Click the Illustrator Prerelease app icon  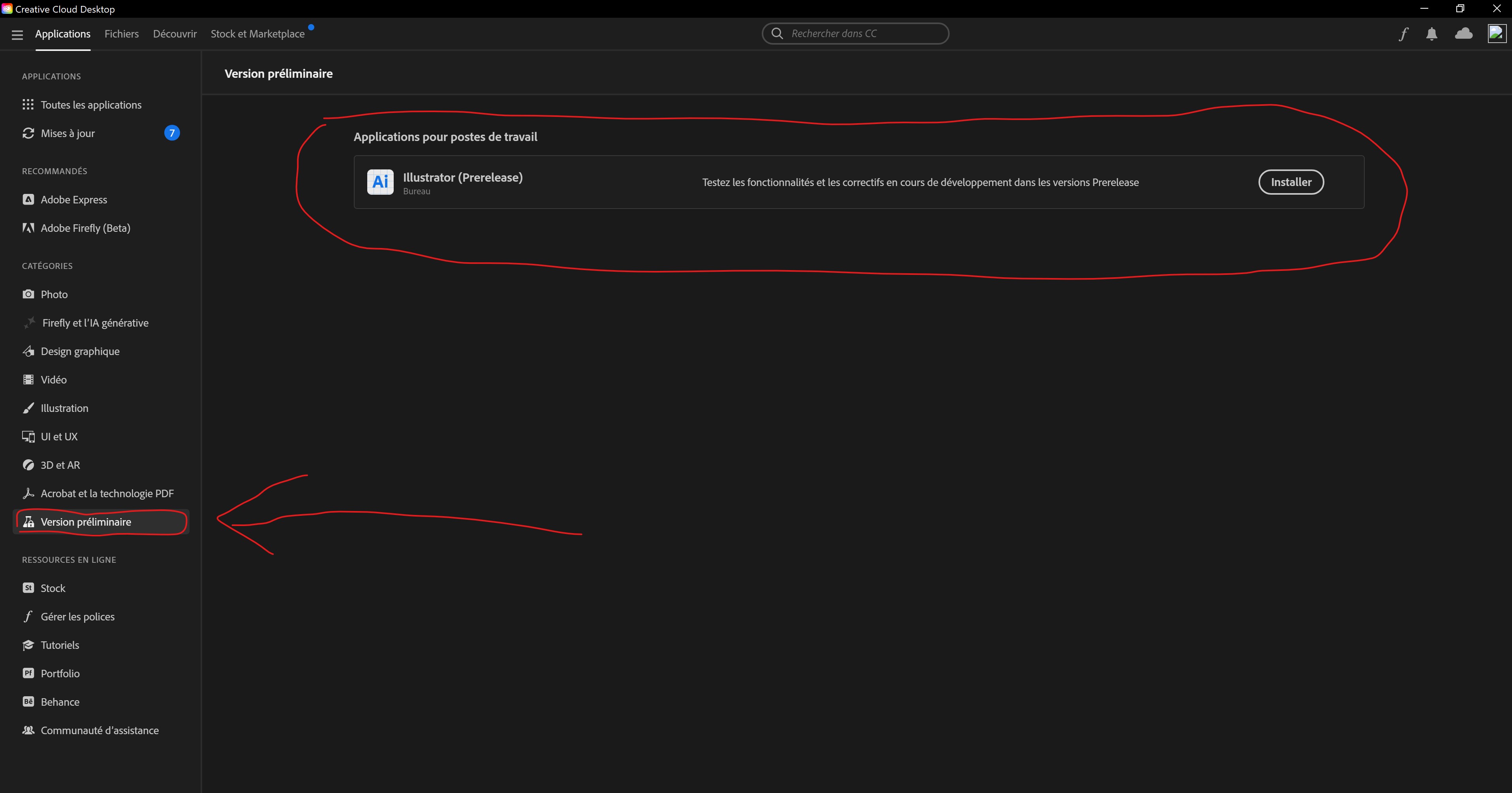pos(381,182)
